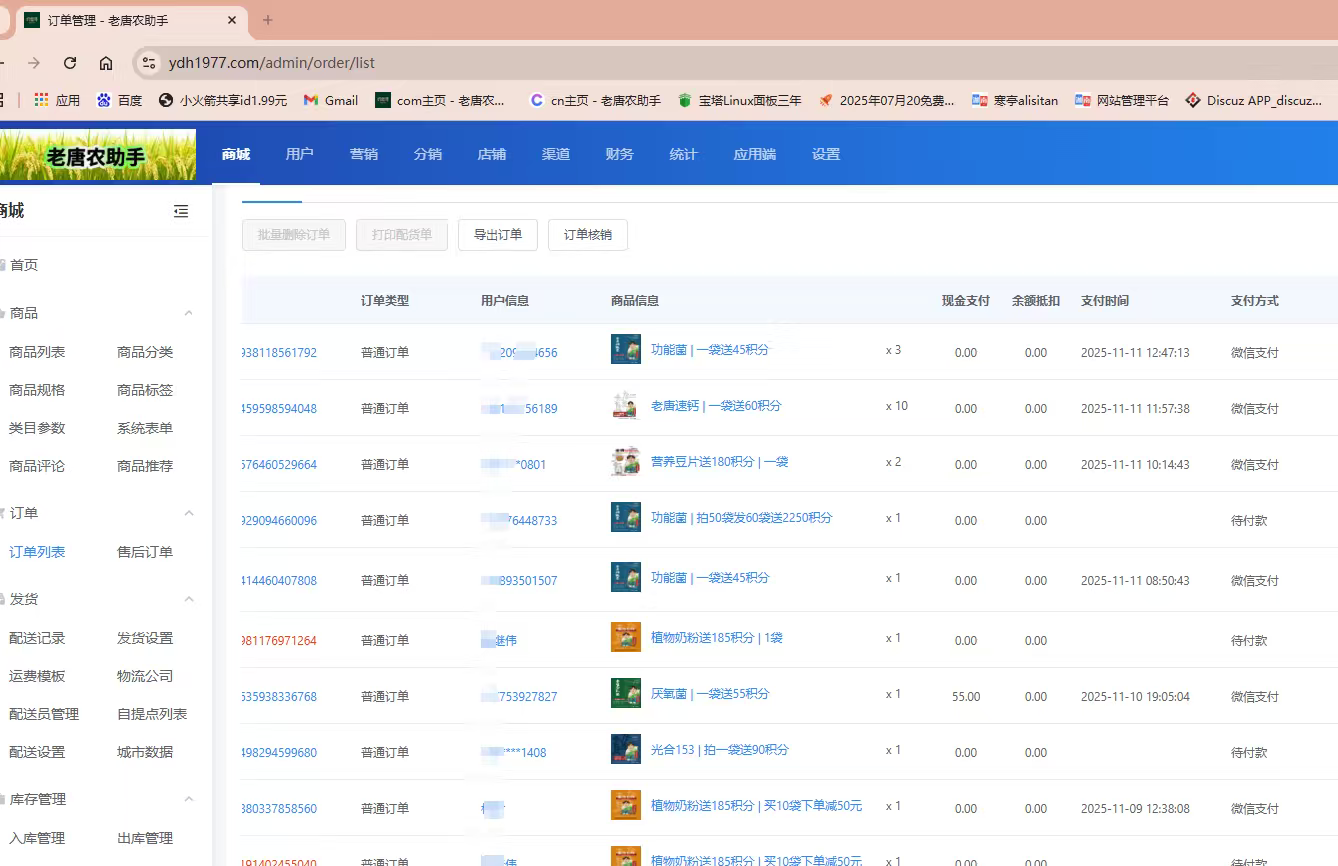Open the Gmail bookmark
The width and height of the screenshot is (1338, 866).
point(330,100)
